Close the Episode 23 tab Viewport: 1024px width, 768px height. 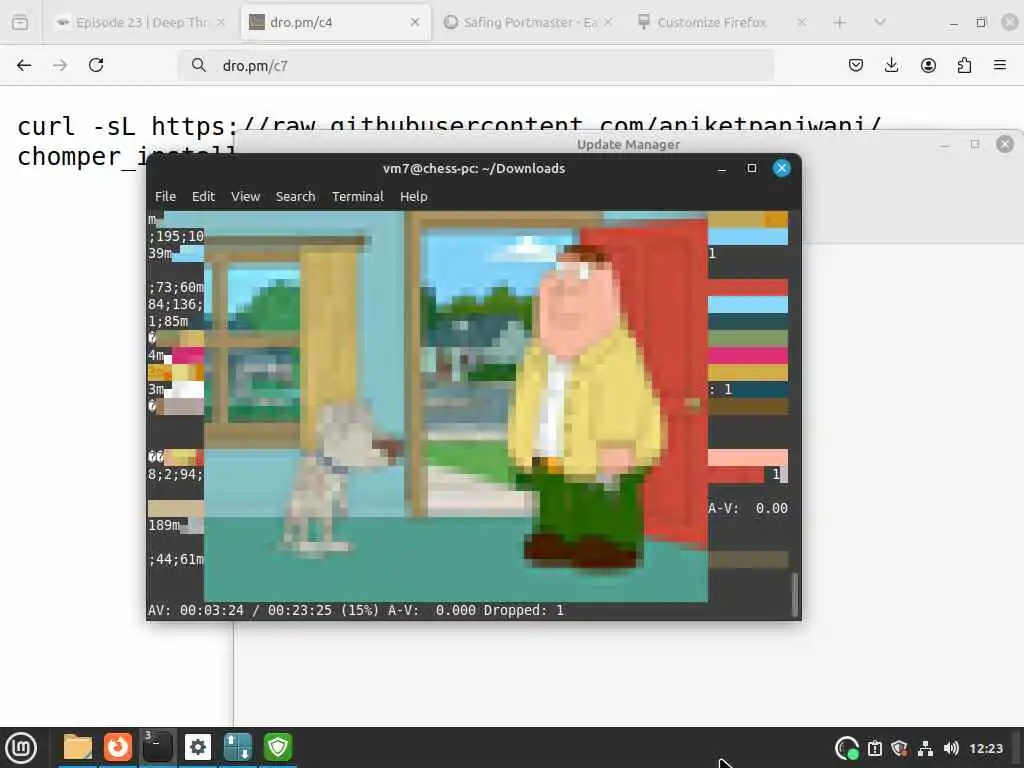pos(221,23)
